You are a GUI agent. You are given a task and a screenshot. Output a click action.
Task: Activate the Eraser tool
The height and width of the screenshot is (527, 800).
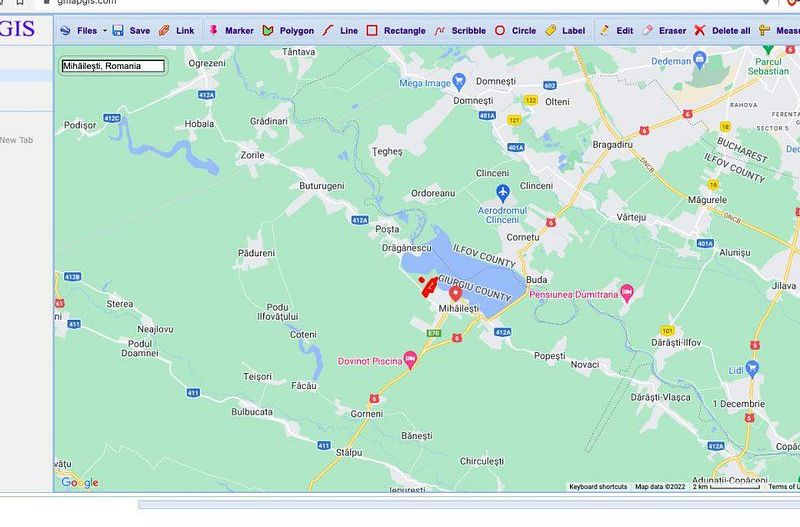[664, 31]
